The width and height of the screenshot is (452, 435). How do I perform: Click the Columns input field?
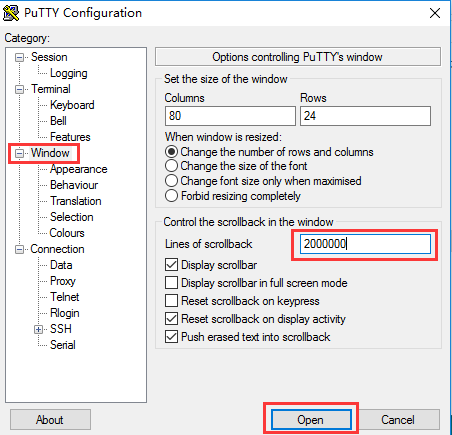coord(230,116)
